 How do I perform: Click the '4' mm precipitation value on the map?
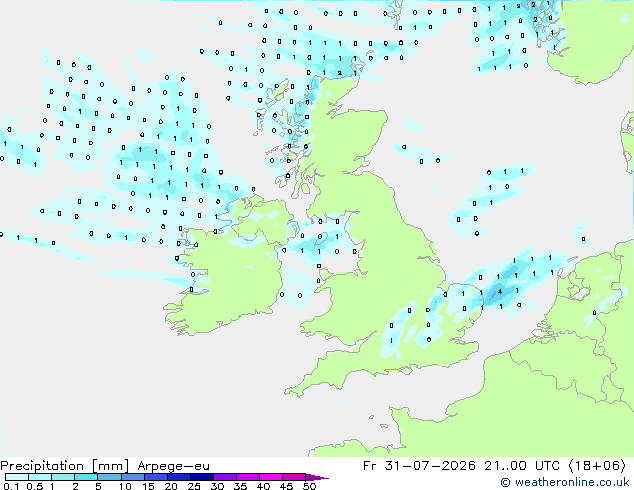(500, 291)
